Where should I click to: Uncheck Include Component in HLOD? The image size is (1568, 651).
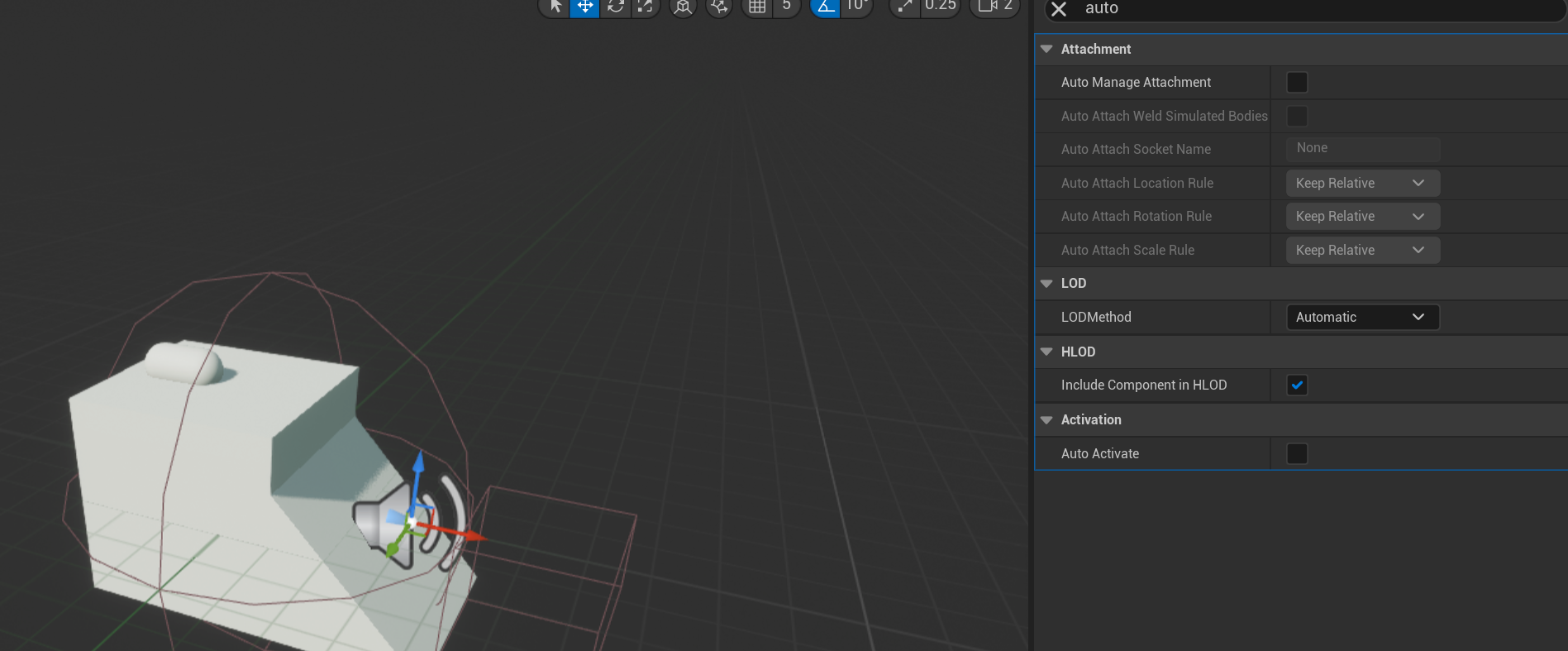[x=1297, y=385]
